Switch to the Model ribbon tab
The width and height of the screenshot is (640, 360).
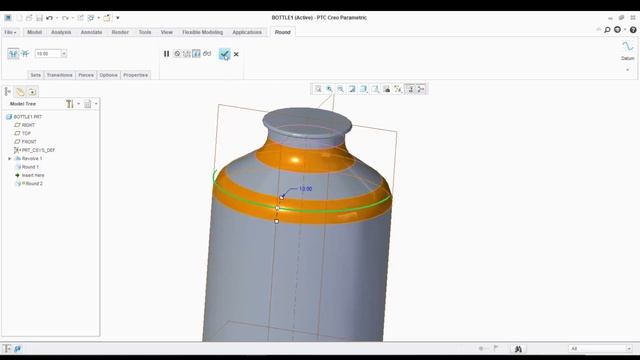coord(34,32)
